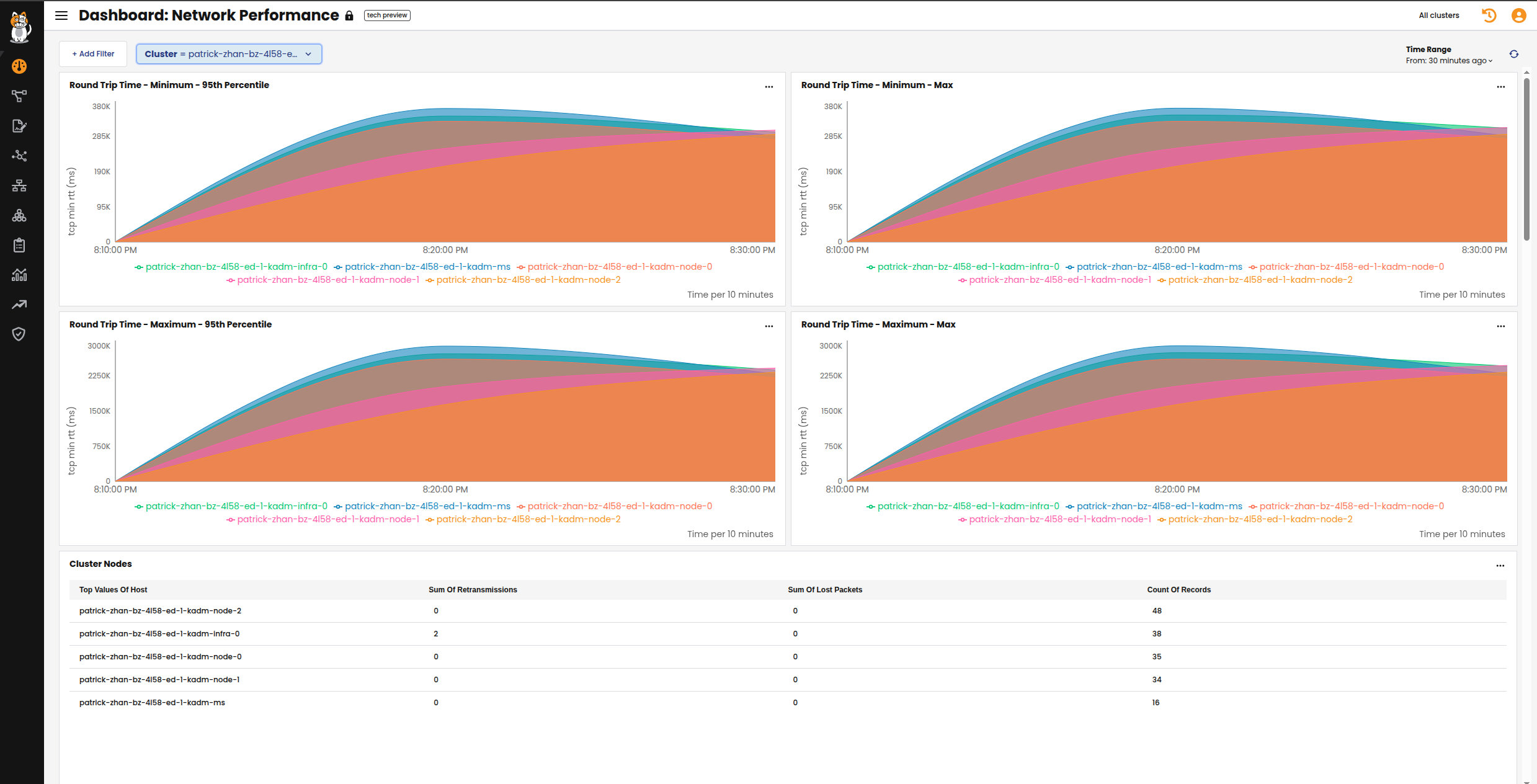Open the Cluster Nodes panel options menu
1537x784 pixels.
coord(1501,565)
